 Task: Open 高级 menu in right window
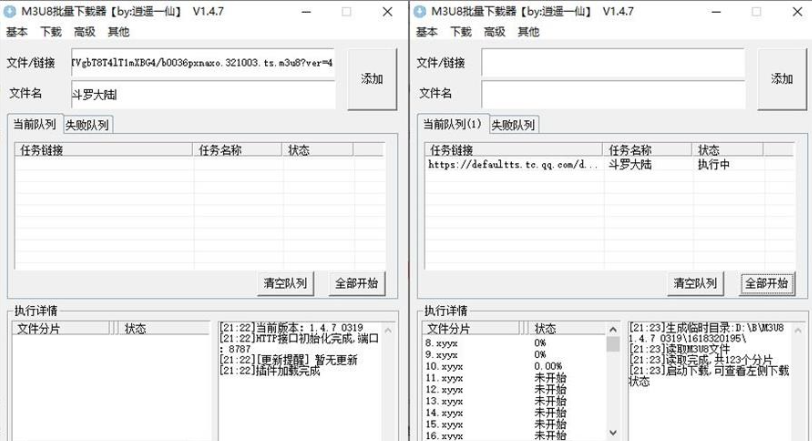pyautogui.click(x=495, y=32)
